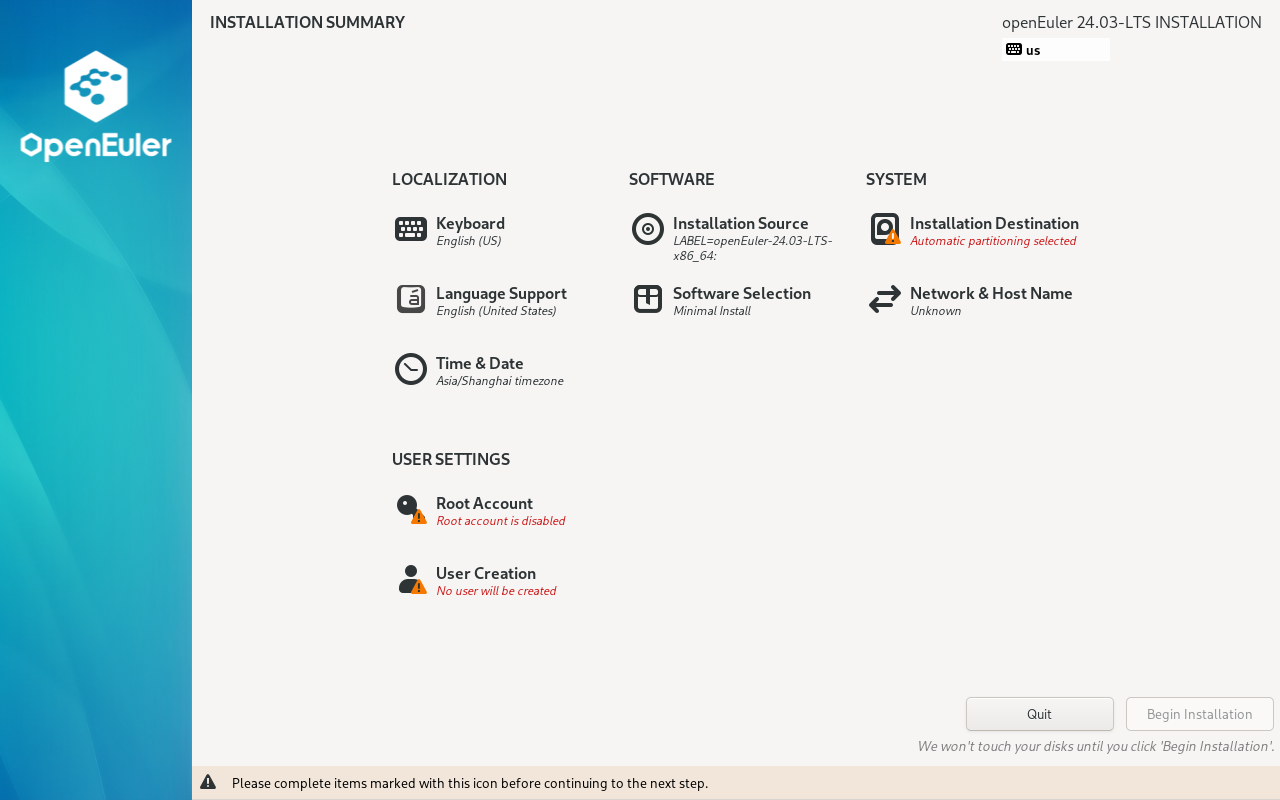Click the User Creation person icon
This screenshot has height=800, width=1280.
[410, 579]
